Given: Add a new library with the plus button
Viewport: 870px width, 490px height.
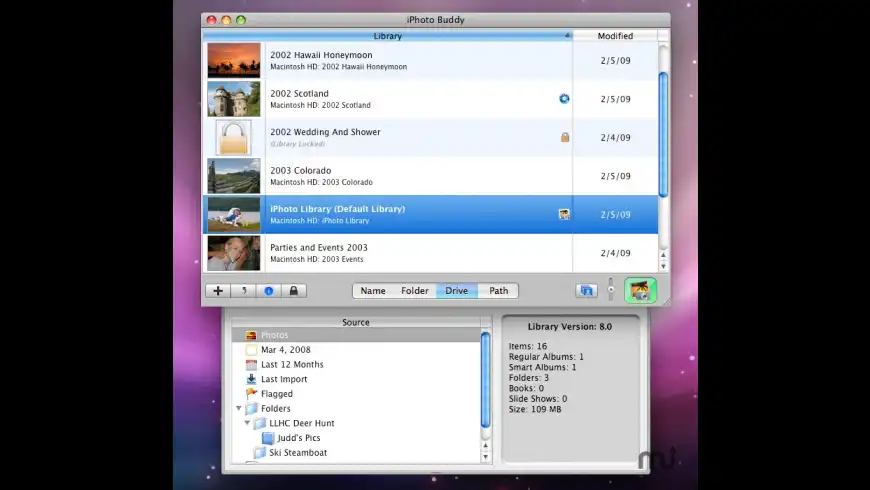Looking at the screenshot, I should pyautogui.click(x=218, y=291).
